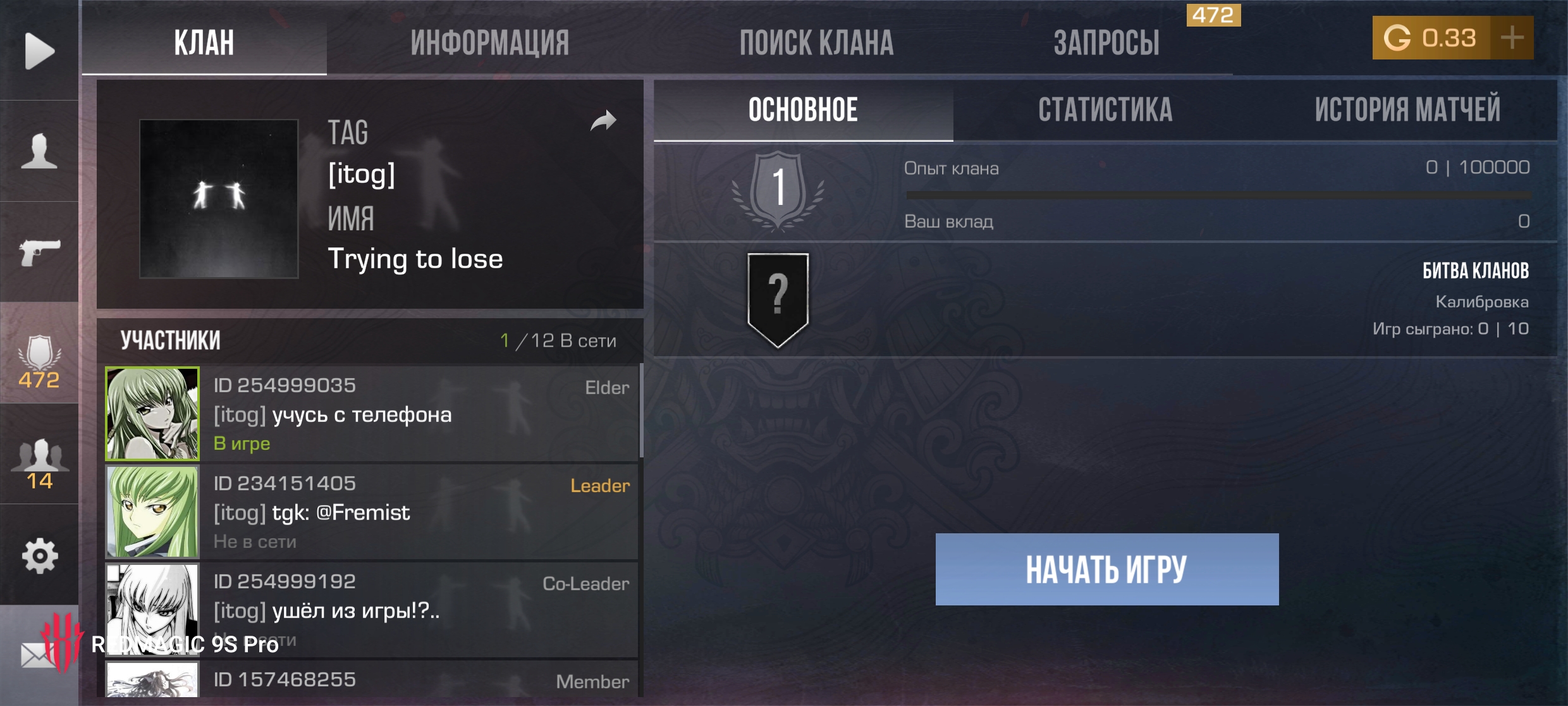Switch to the СТАТИСТИКА subtab
1568x706 pixels.
click(x=1105, y=109)
